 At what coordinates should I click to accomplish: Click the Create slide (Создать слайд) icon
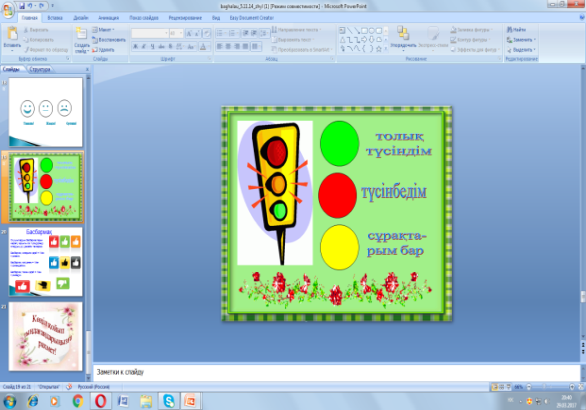click(81, 34)
